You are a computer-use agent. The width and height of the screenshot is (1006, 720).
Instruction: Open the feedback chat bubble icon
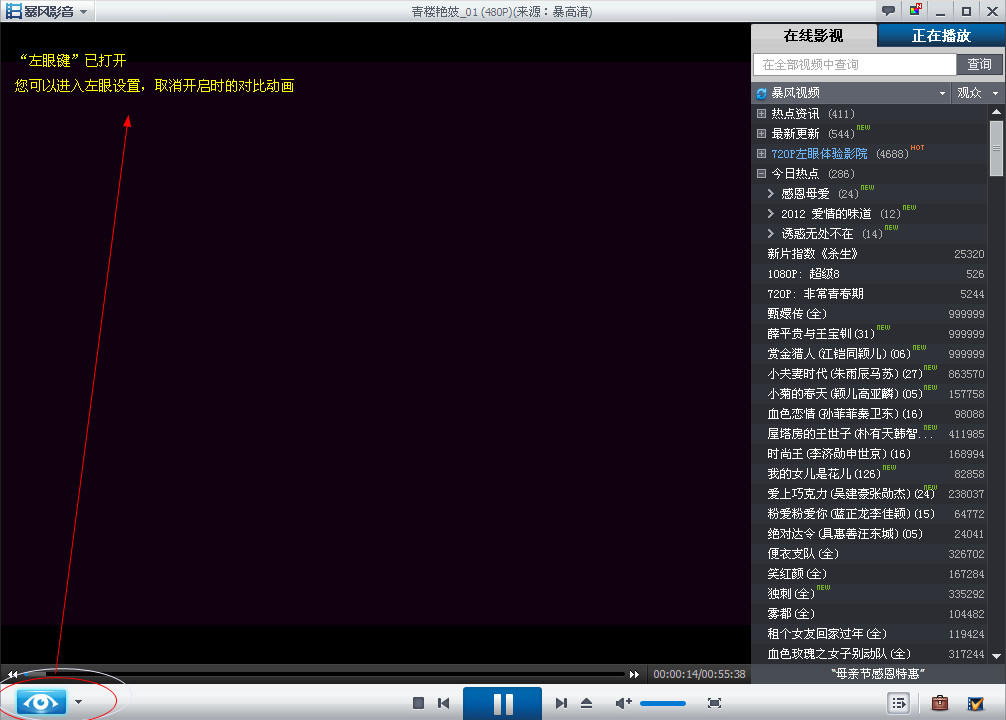pyautogui.click(x=889, y=11)
